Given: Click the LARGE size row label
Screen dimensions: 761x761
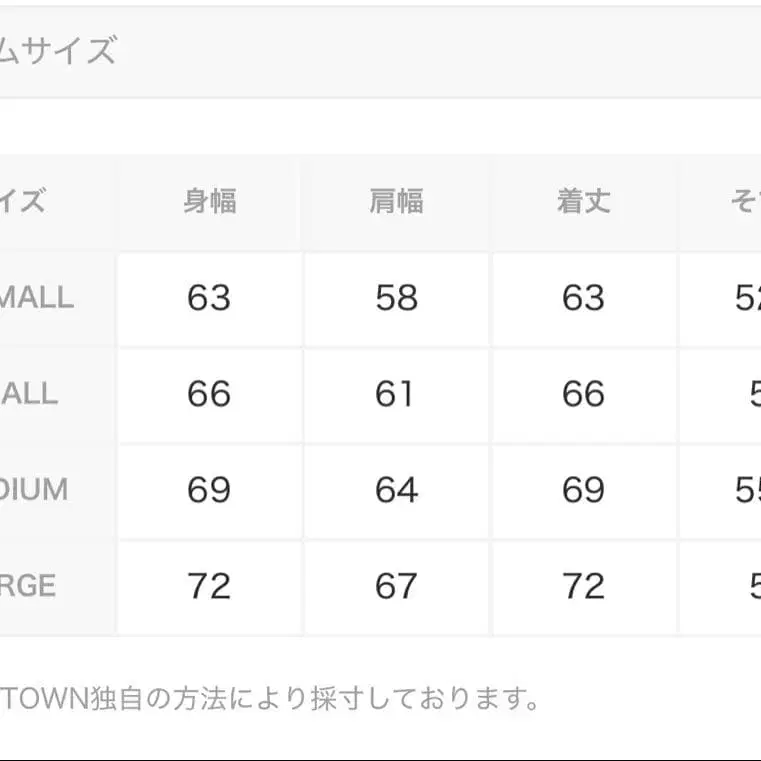Looking at the screenshot, I should point(28,586).
